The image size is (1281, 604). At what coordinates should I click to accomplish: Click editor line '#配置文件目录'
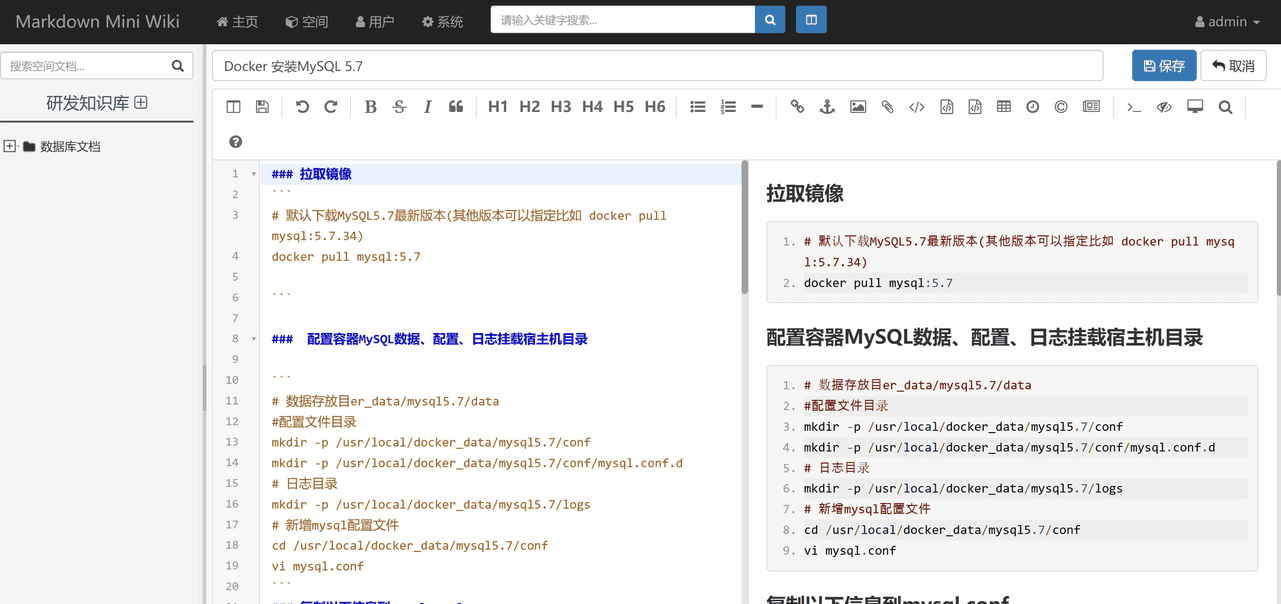(314, 422)
